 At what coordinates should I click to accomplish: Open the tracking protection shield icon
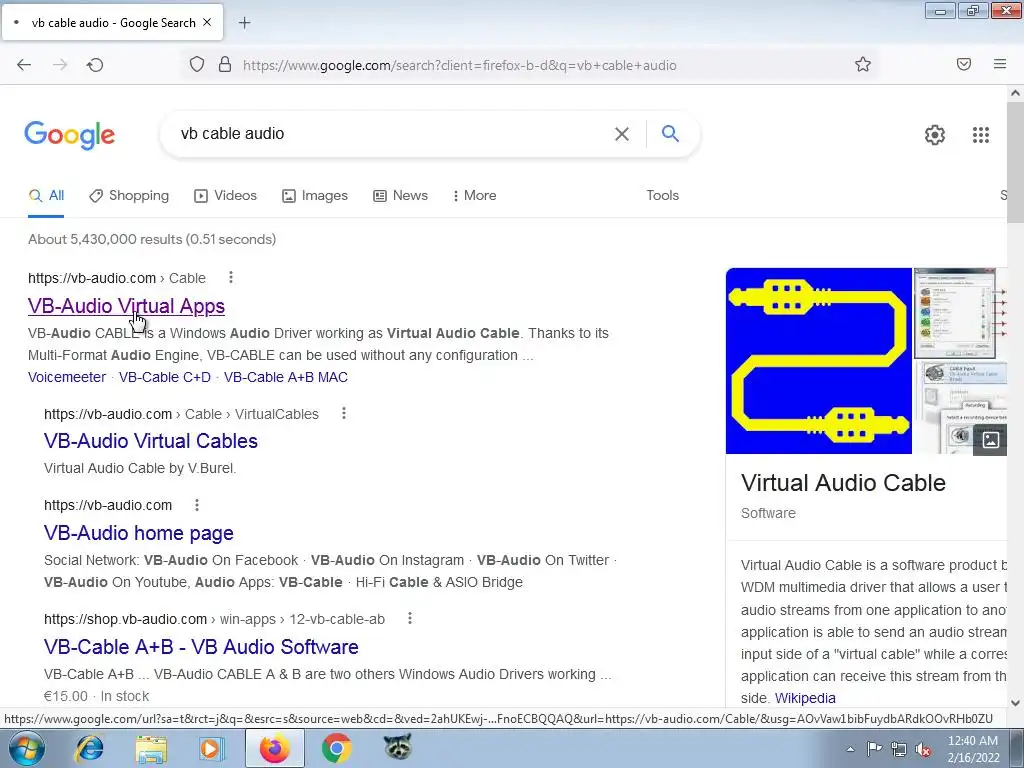click(197, 64)
